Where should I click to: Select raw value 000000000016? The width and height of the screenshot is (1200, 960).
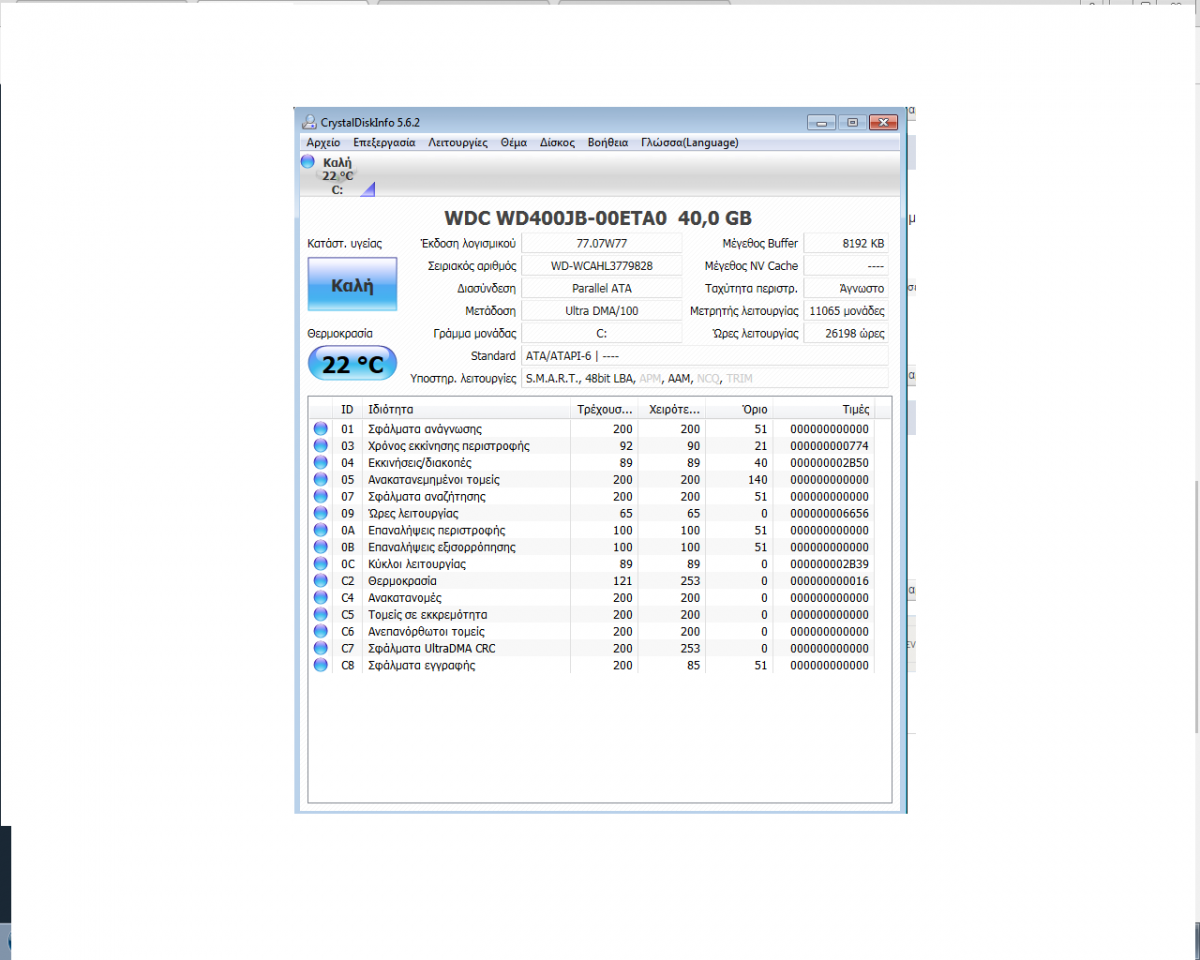click(829, 581)
